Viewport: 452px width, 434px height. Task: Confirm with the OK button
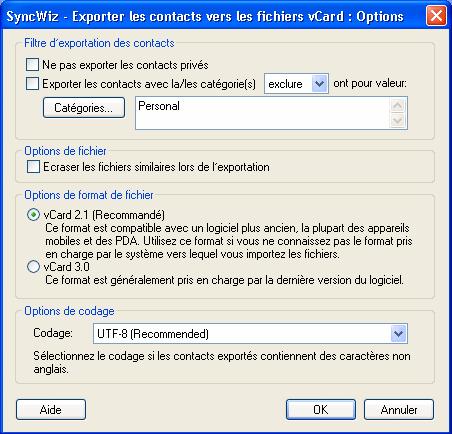coord(321,410)
